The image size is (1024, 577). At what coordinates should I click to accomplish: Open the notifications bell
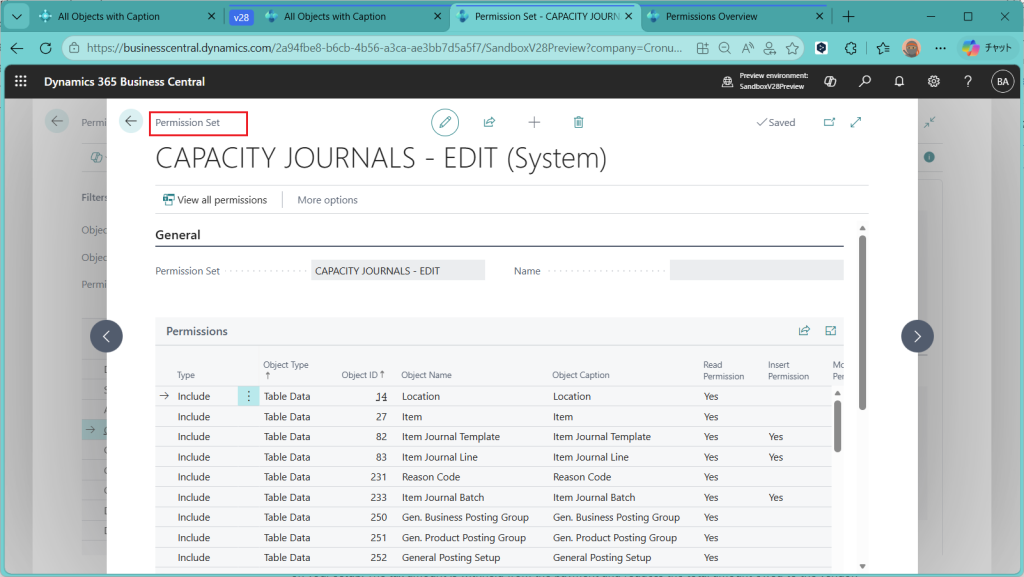click(899, 82)
